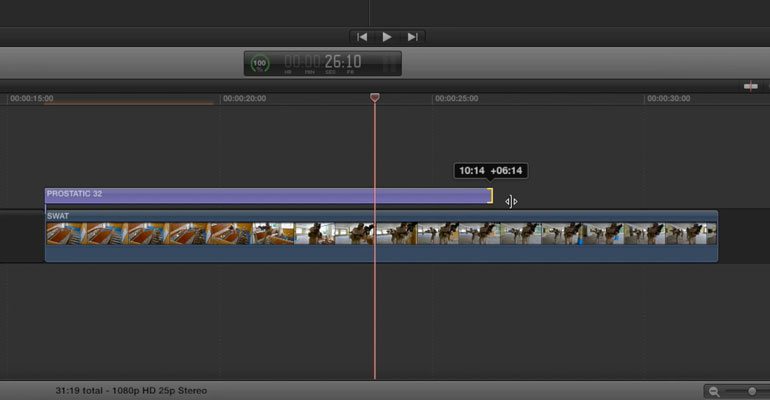770x400 pixels.
Task: Click ruler at the 00:00:30:00 mark
Action: point(669,99)
